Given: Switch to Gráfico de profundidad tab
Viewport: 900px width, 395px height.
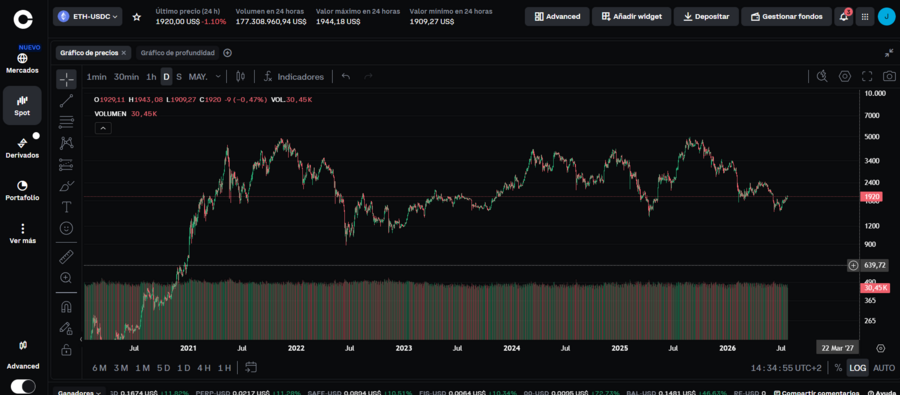Looking at the screenshot, I should tap(177, 53).
